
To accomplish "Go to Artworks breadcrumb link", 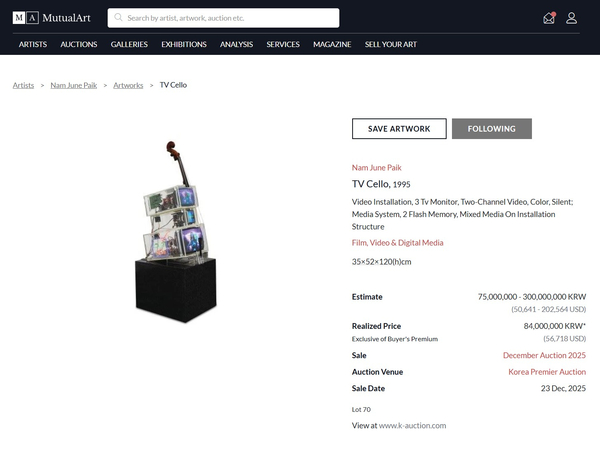I will [x=128, y=85].
